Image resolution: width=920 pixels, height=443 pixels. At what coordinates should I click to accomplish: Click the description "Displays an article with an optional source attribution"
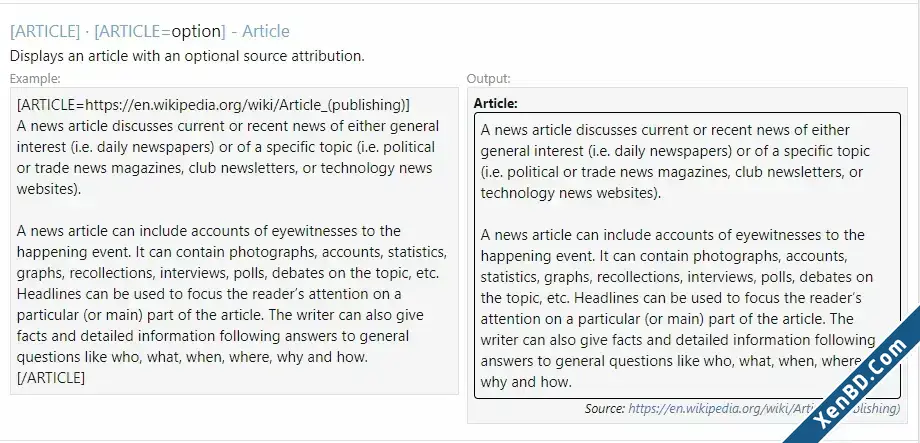(x=187, y=56)
